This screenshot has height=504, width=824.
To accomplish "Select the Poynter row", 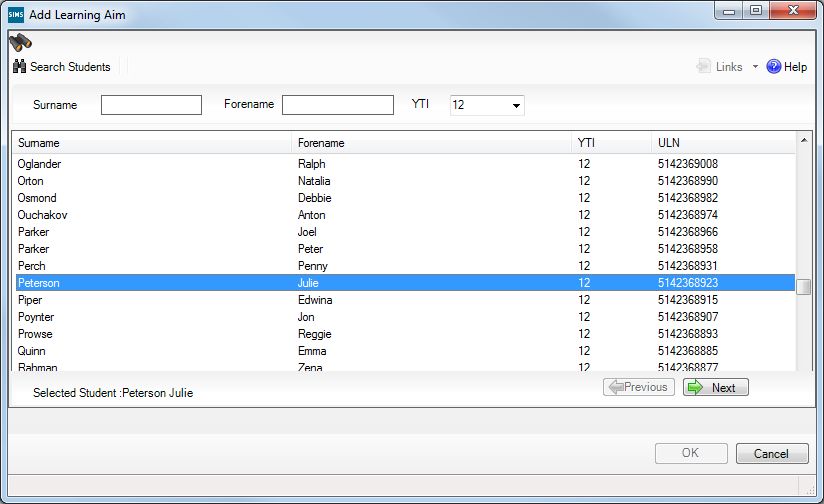I will (x=405, y=317).
